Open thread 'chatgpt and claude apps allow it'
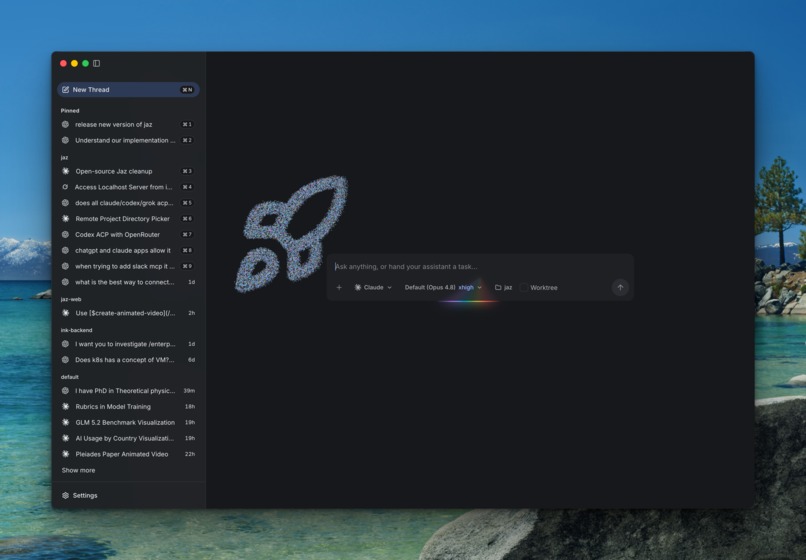806x560 pixels. 129,250
